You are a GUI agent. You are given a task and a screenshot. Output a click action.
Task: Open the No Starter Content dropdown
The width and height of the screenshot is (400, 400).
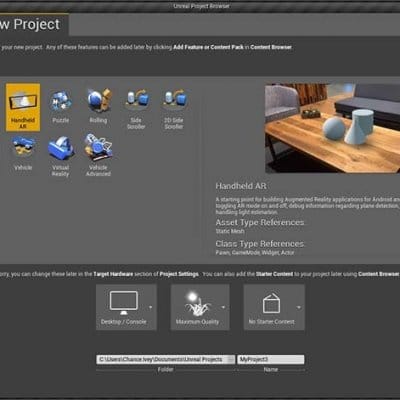274,307
